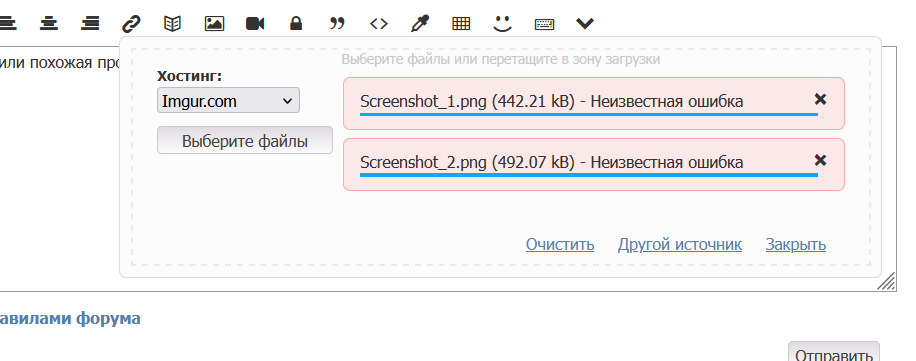Click the Закрыть link
The height and width of the screenshot is (361, 916).
[796, 244]
